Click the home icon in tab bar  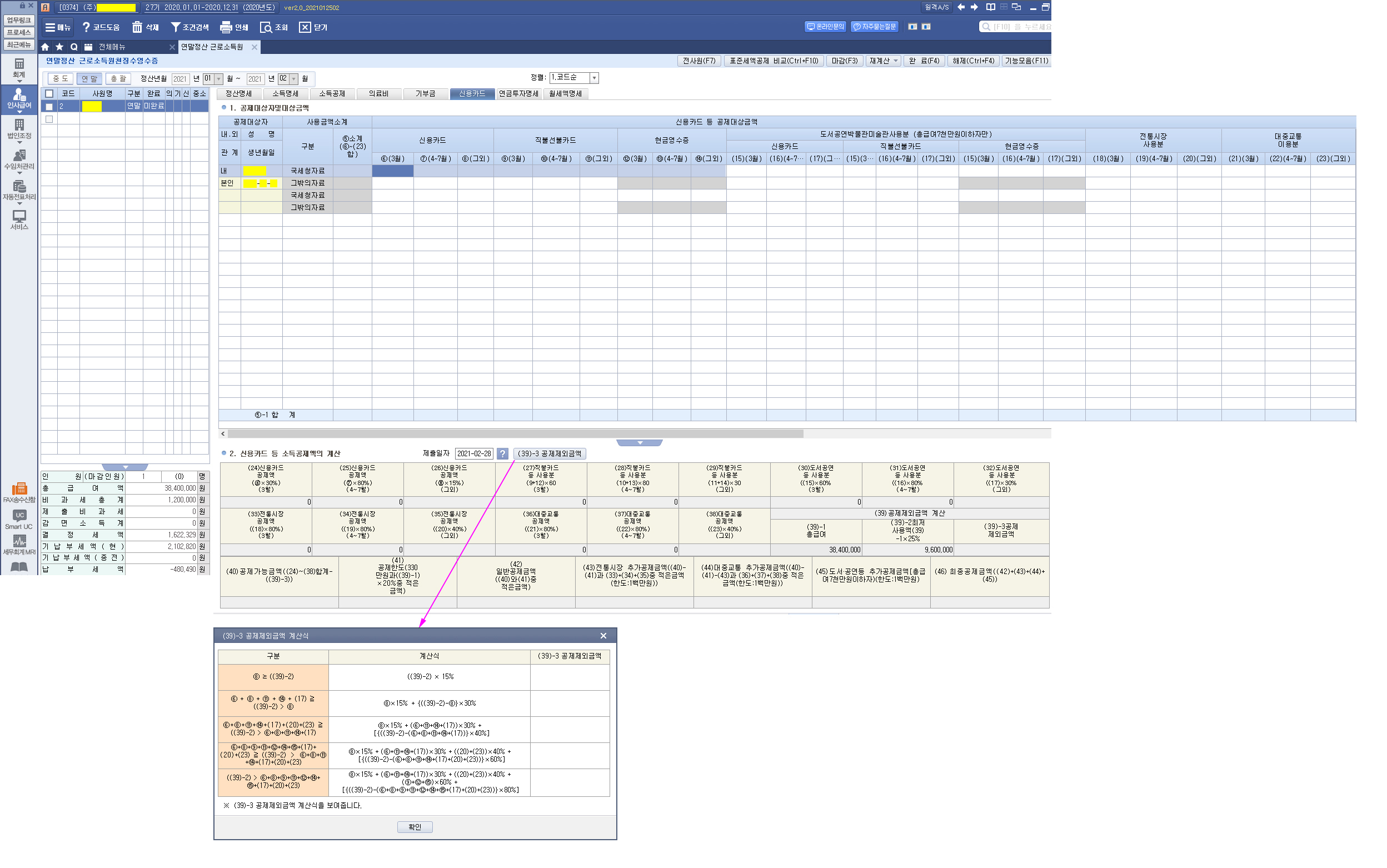coord(46,47)
